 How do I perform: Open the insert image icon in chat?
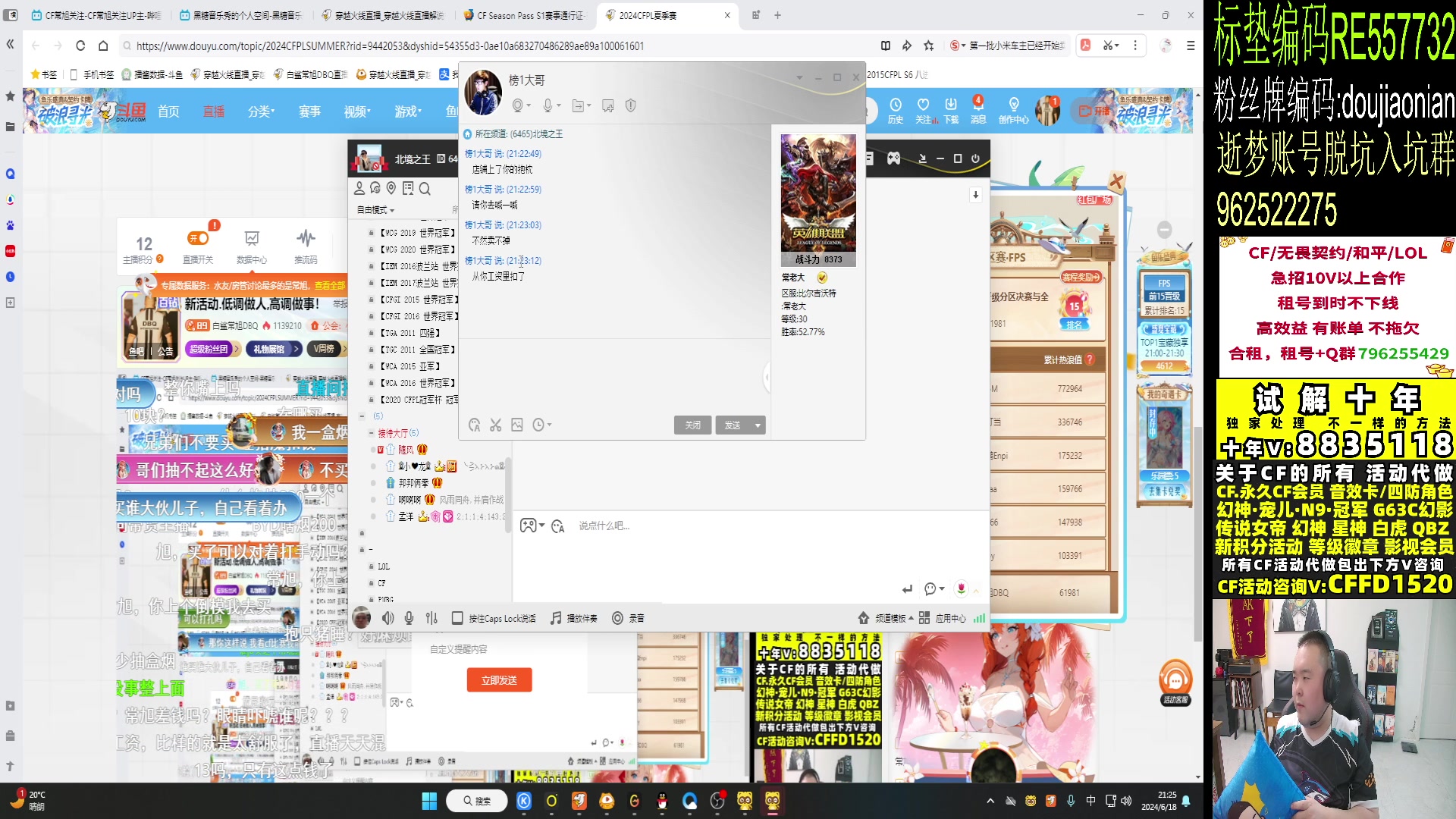[516, 425]
